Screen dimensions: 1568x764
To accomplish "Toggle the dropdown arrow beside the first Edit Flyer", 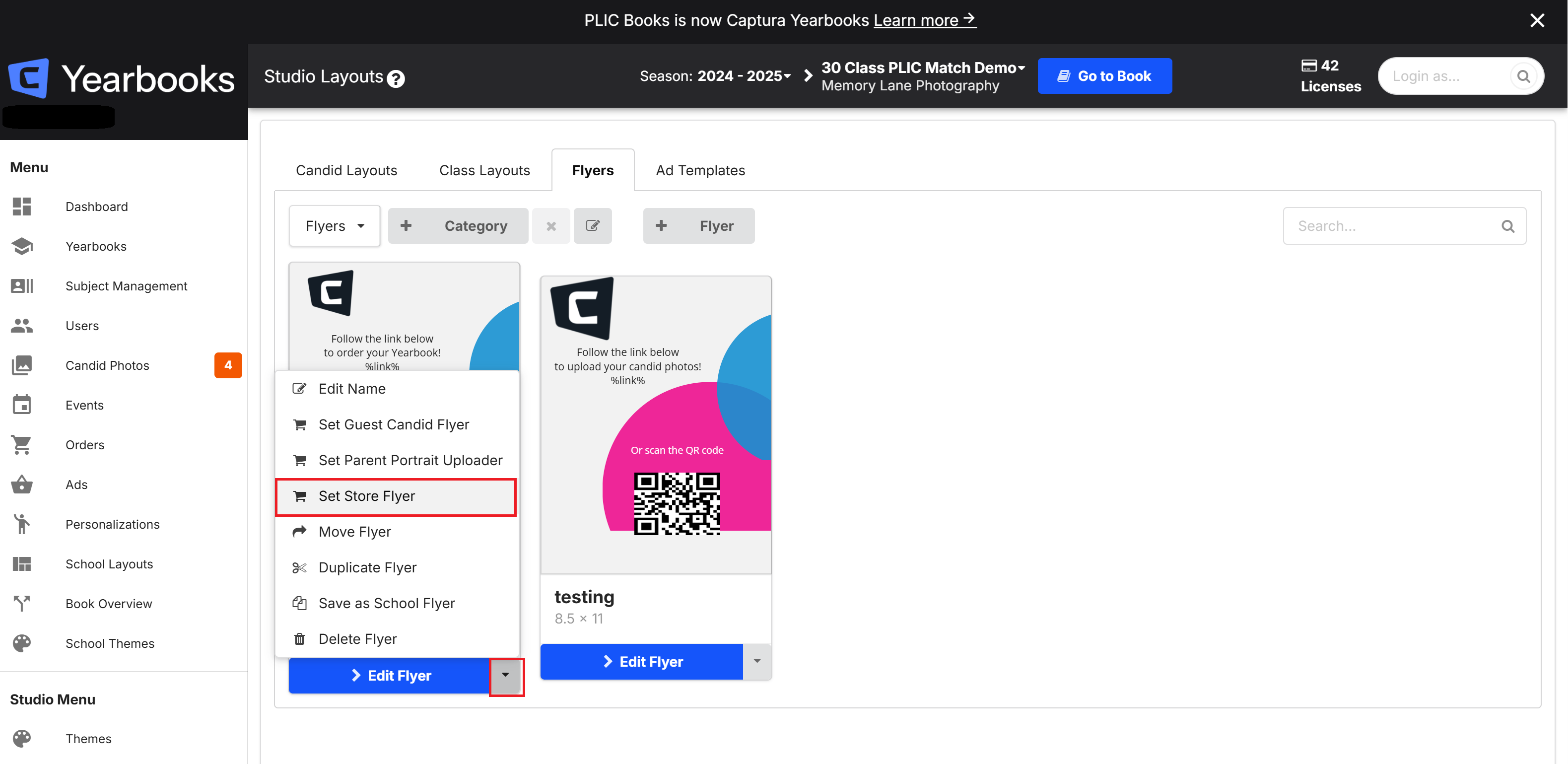I will tap(505, 675).
